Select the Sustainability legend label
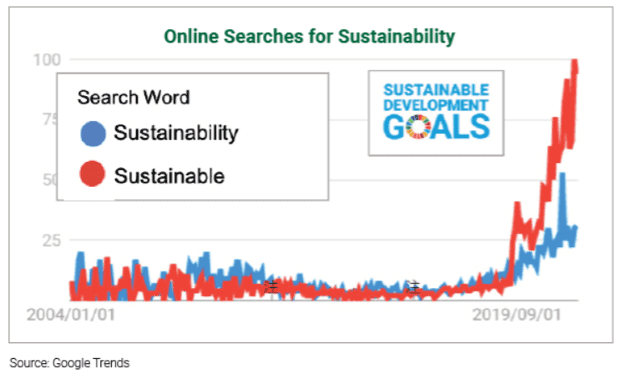638x375 pixels. [176, 133]
